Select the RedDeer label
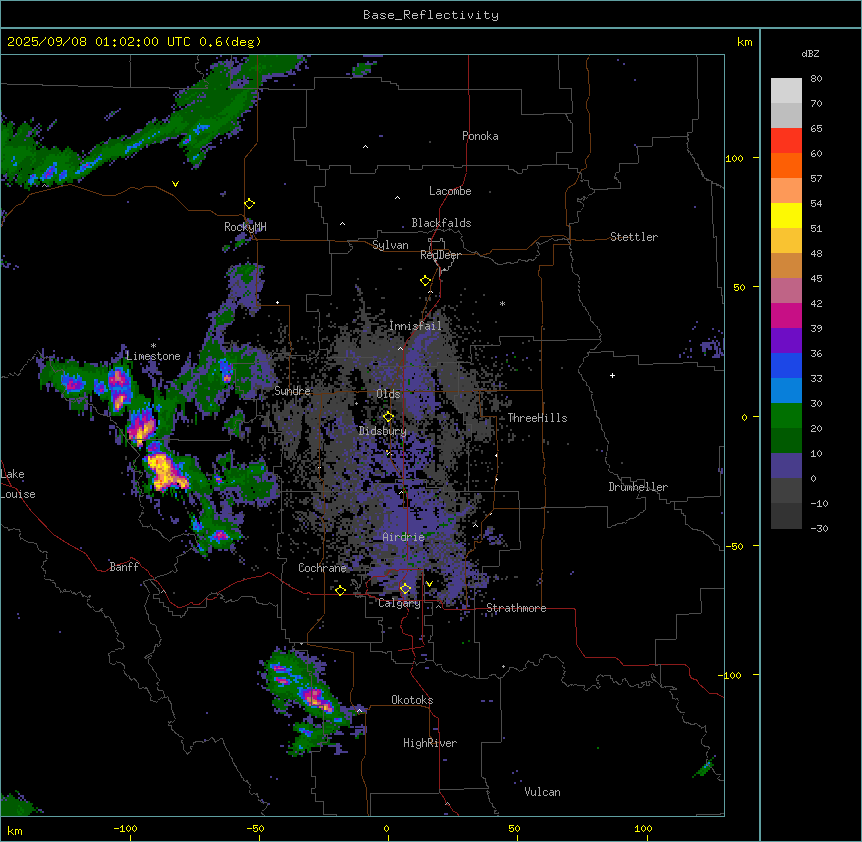Screen dimensions: 862x842 click(x=440, y=255)
